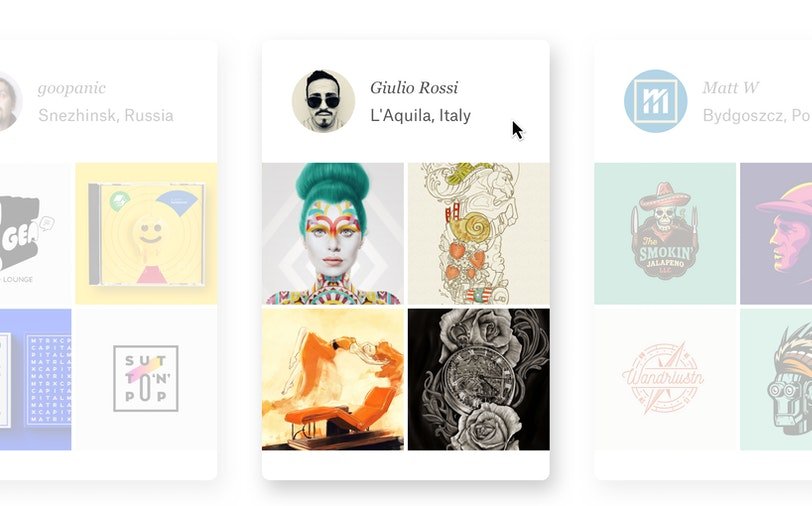Open the gray GEA lounge logo shot
Screen dimensions: 812x506
[x=35, y=234]
